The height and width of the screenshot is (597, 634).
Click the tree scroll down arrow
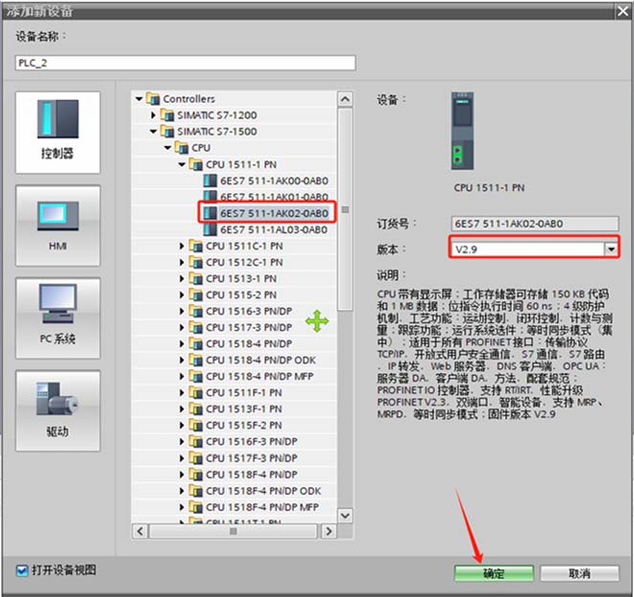coord(345,515)
